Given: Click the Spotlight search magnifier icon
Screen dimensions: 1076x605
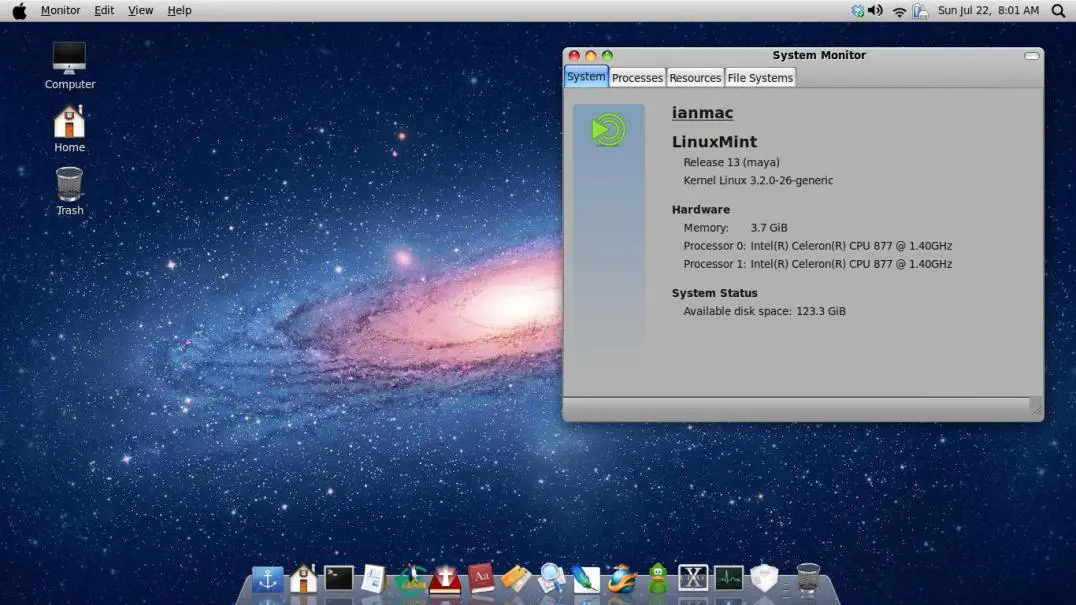Looking at the screenshot, I should 1058,11.
